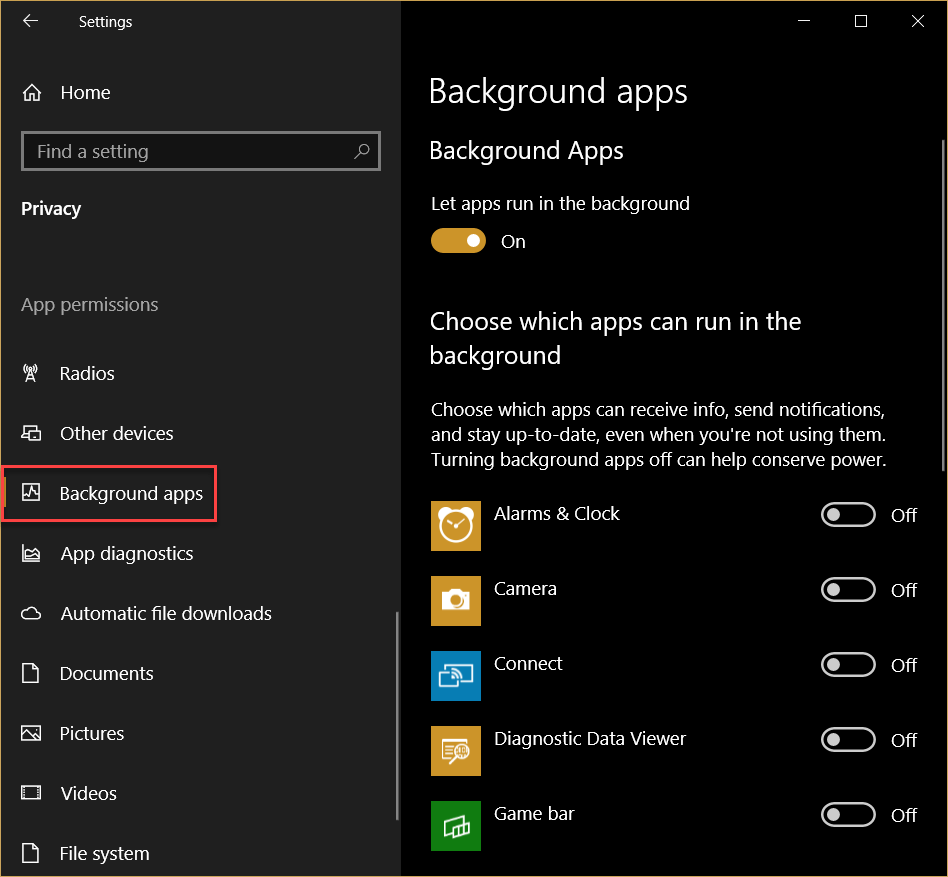Click the Home label in sidebar

85,93
